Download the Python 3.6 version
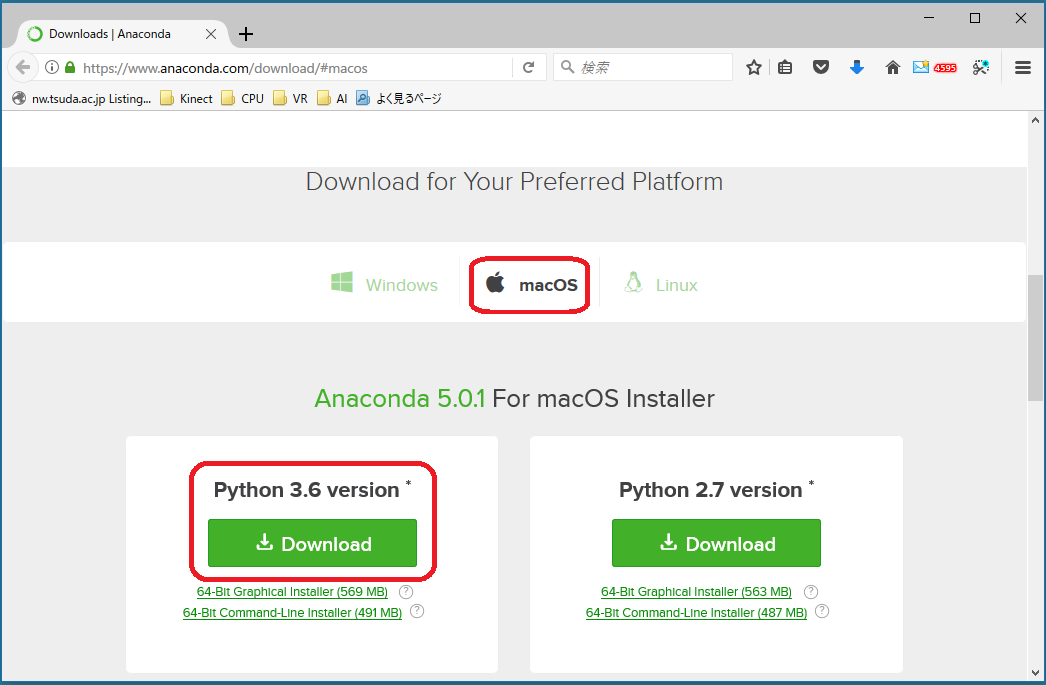The image size is (1046, 685). (x=312, y=544)
